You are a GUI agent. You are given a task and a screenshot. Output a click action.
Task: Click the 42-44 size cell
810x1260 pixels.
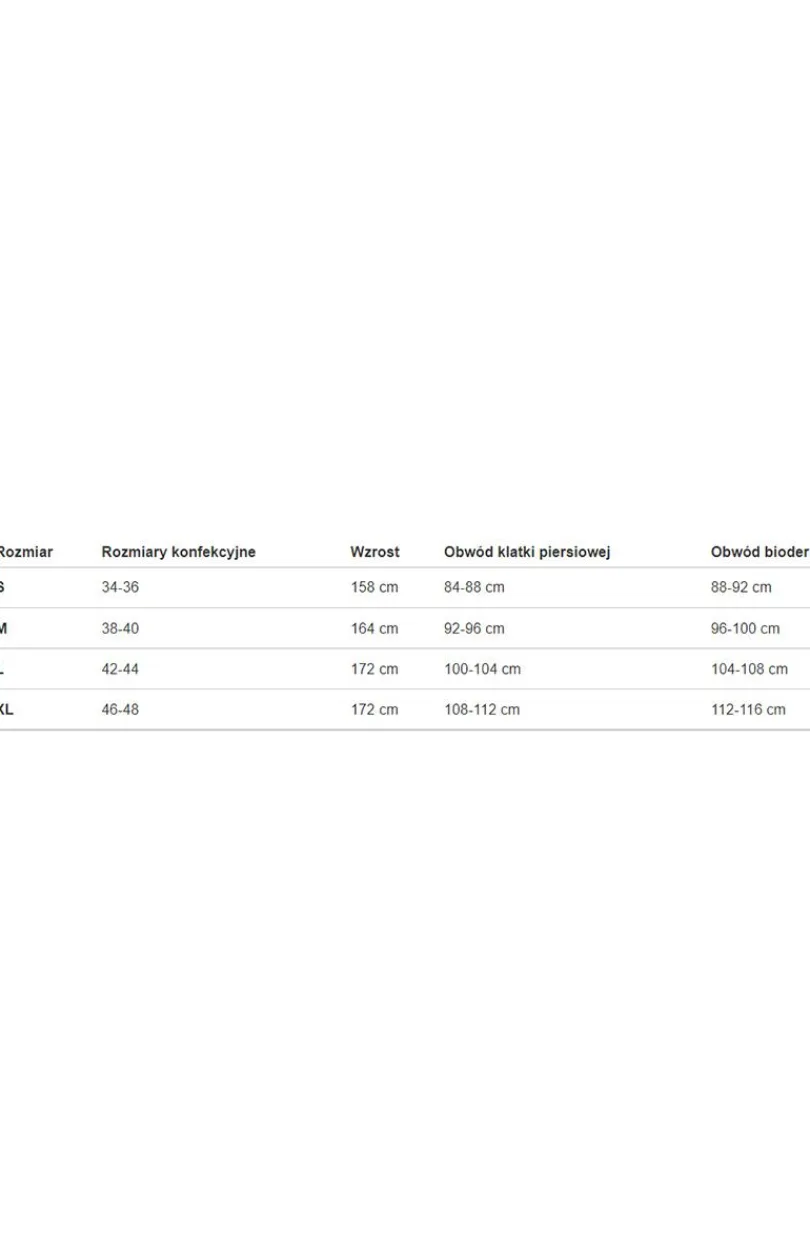pos(120,669)
